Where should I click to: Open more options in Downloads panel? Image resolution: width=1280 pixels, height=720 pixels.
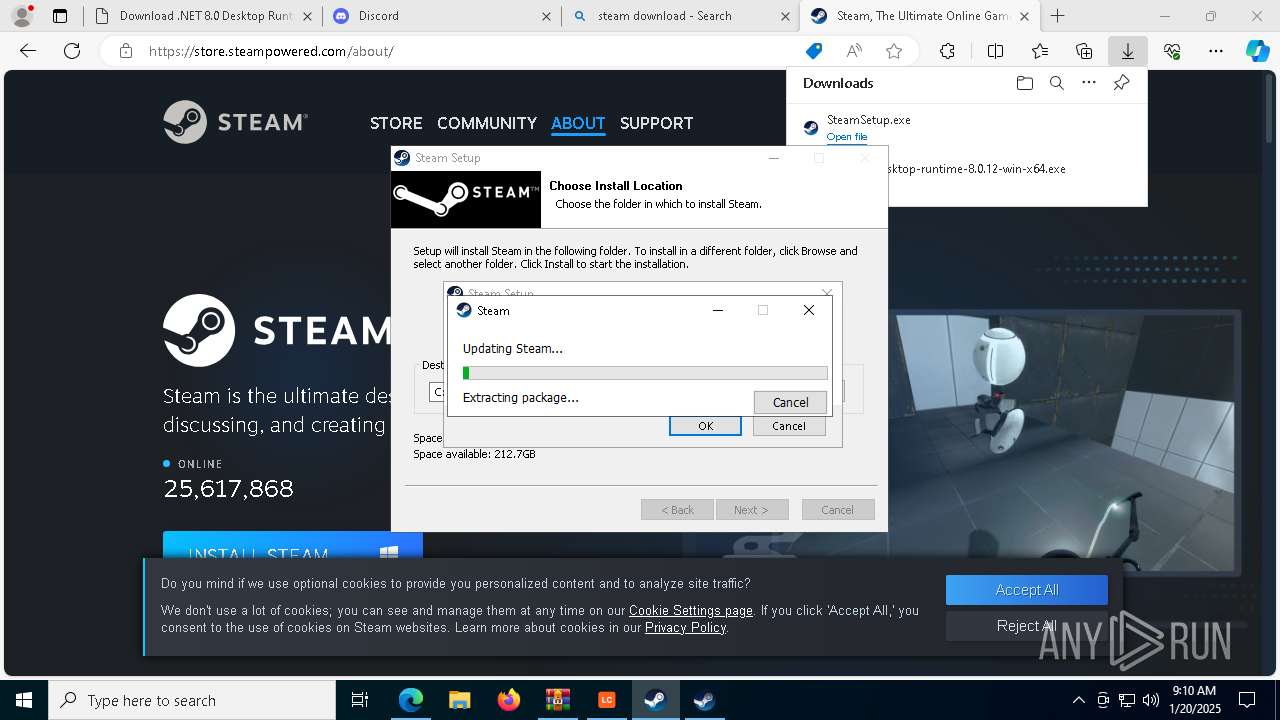pyautogui.click(x=1089, y=83)
